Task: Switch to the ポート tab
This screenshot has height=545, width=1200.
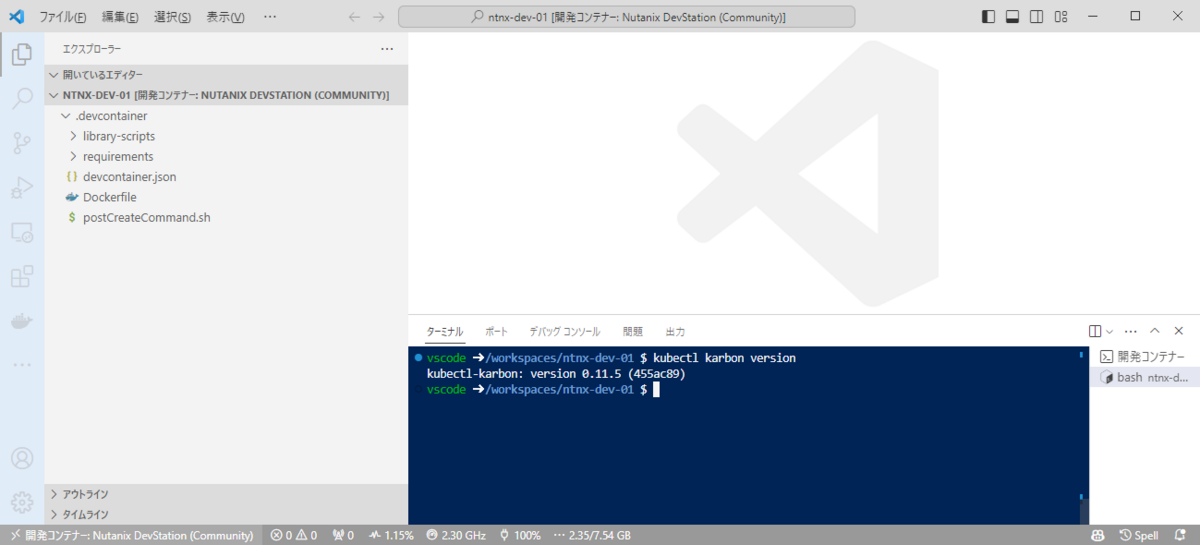Action: click(496, 331)
